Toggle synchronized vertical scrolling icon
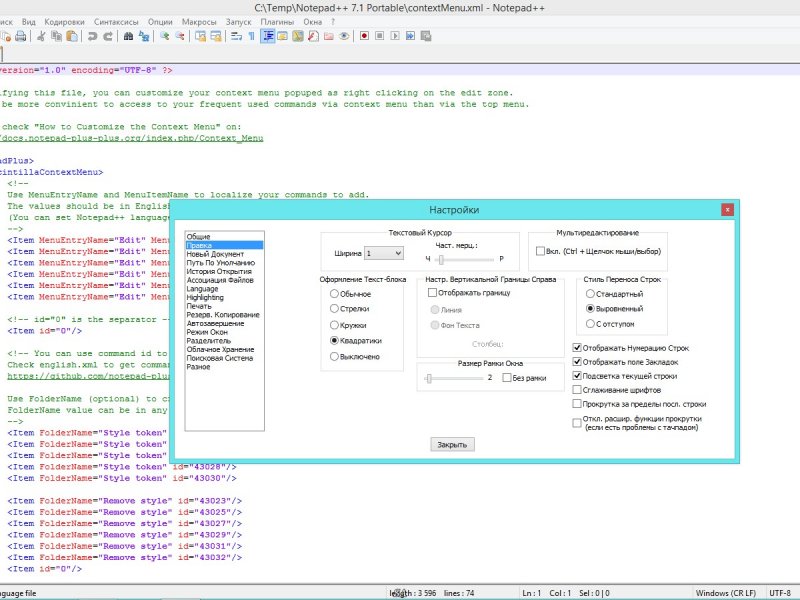800x600 pixels. [201, 36]
